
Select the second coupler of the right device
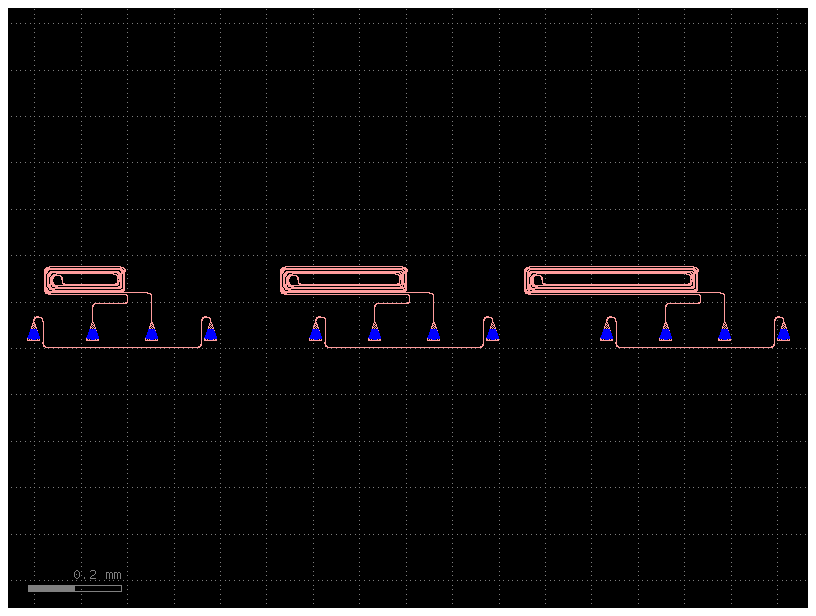(664, 333)
